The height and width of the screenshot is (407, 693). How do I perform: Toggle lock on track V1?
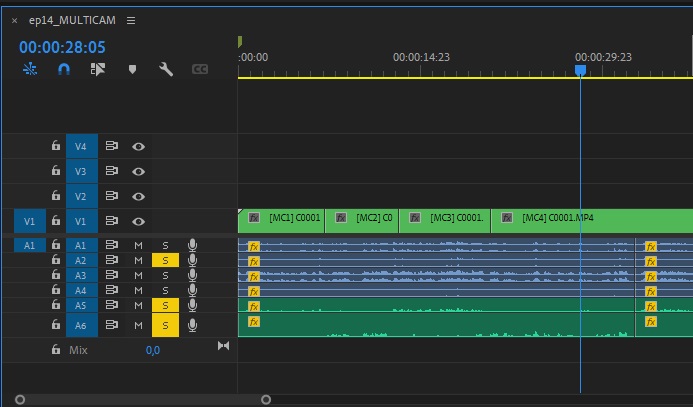click(56, 221)
